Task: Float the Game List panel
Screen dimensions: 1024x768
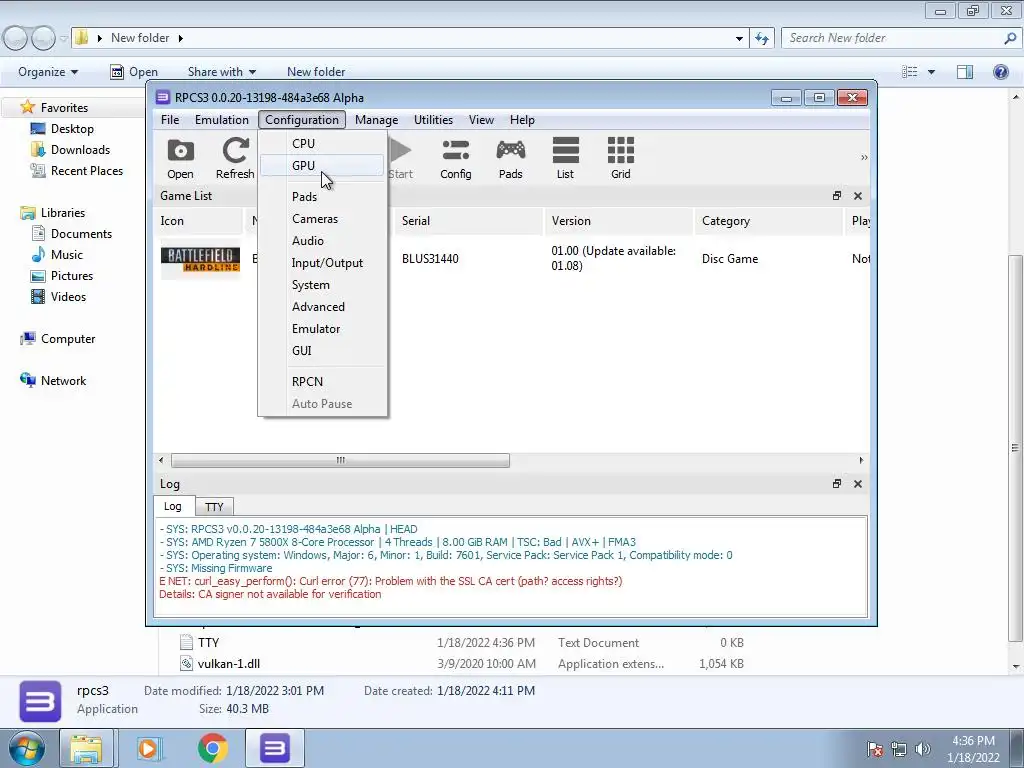Action: click(x=837, y=196)
